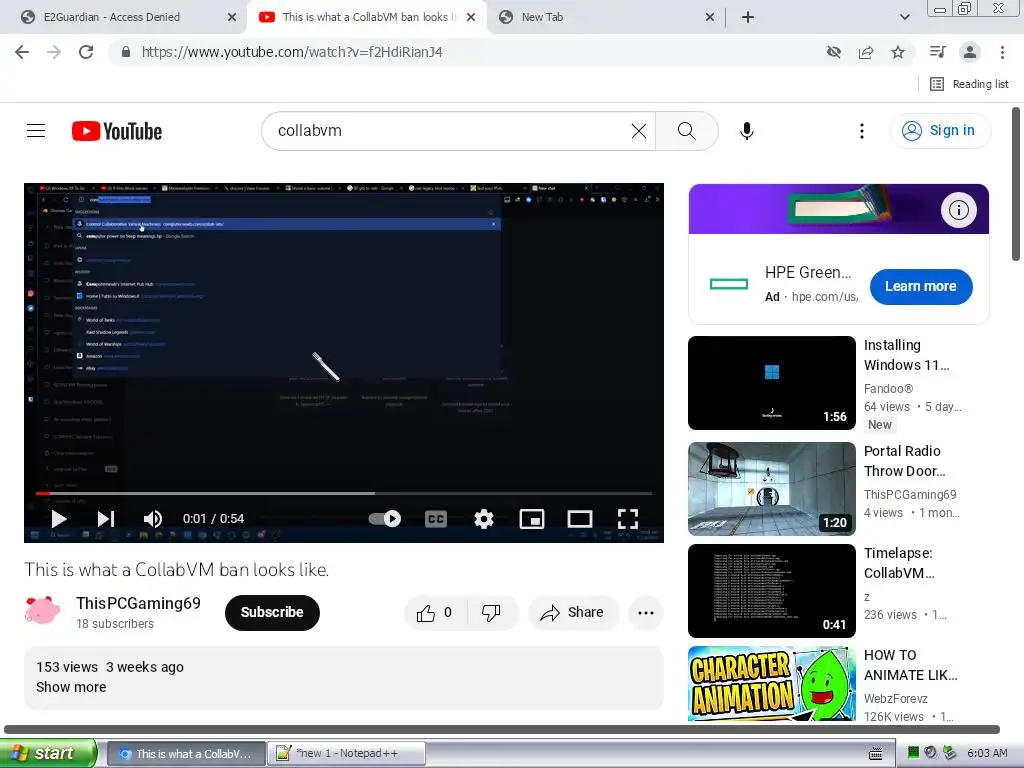Open the tab search dropdown chevron

tap(904, 17)
